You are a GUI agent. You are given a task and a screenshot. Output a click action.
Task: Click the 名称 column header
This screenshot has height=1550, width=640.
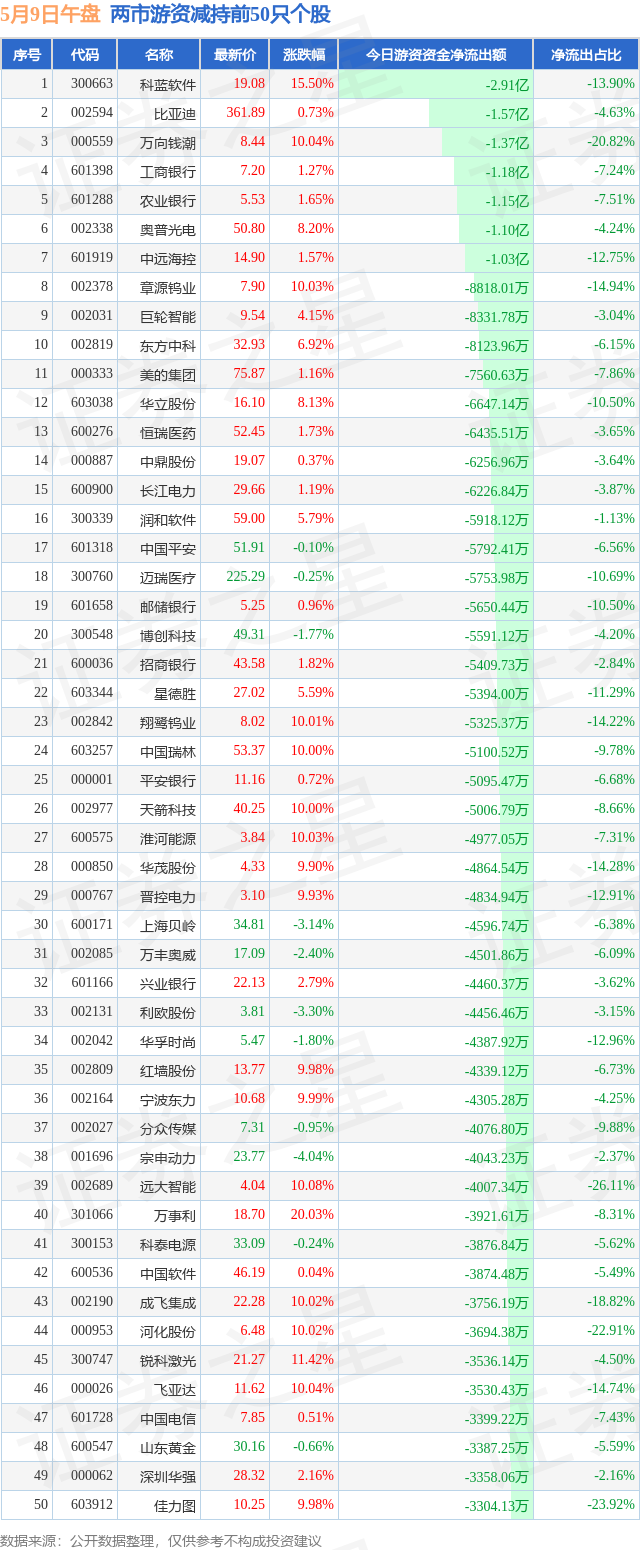[158, 55]
